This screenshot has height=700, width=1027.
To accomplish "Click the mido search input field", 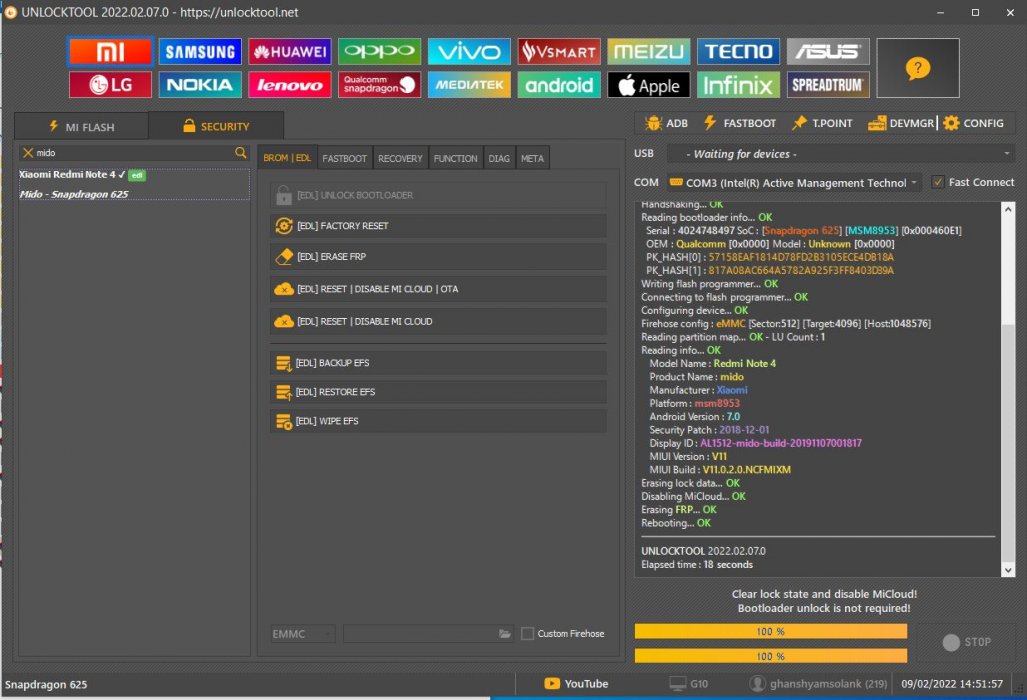I will (x=134, y=153).
